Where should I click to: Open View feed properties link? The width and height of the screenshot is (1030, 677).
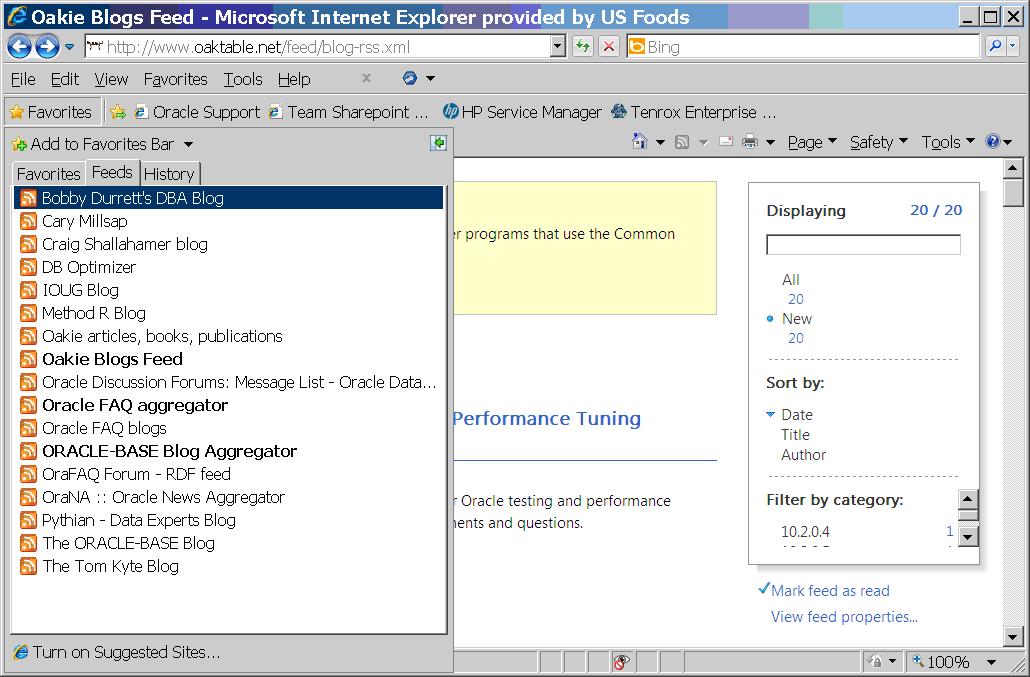pos(845,617)
